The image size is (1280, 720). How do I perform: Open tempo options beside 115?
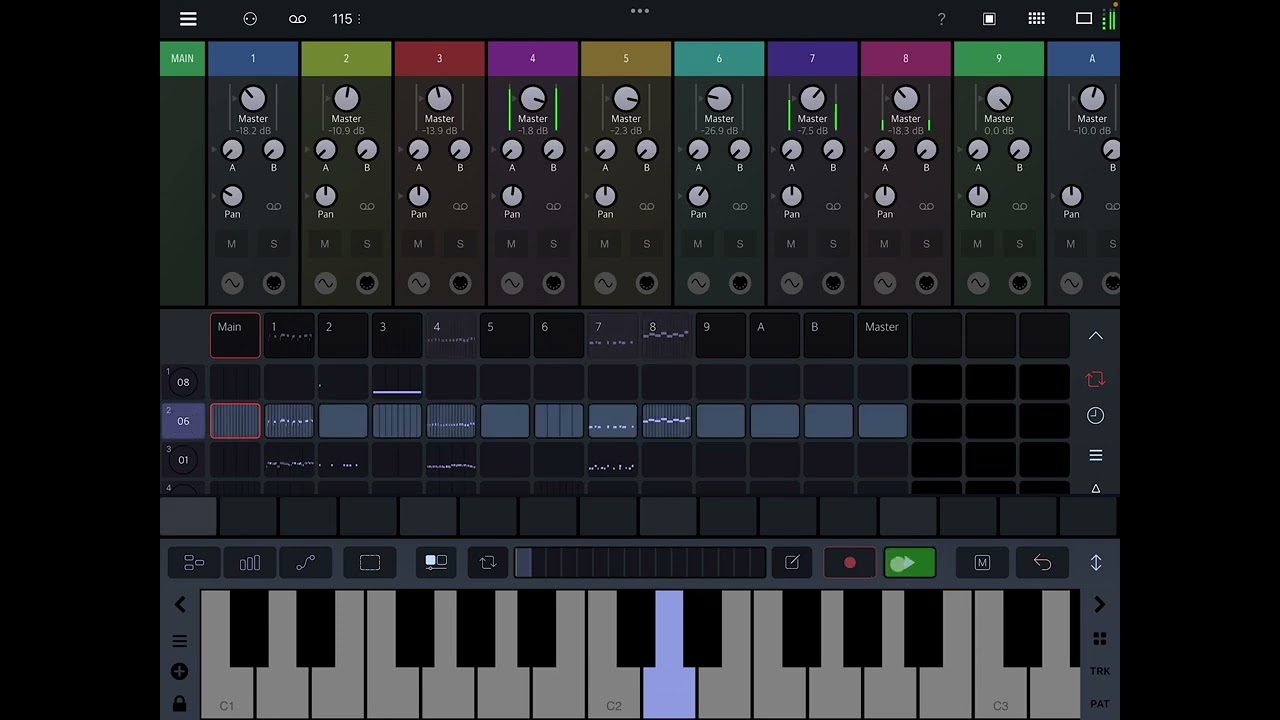(x=359, y=19)
